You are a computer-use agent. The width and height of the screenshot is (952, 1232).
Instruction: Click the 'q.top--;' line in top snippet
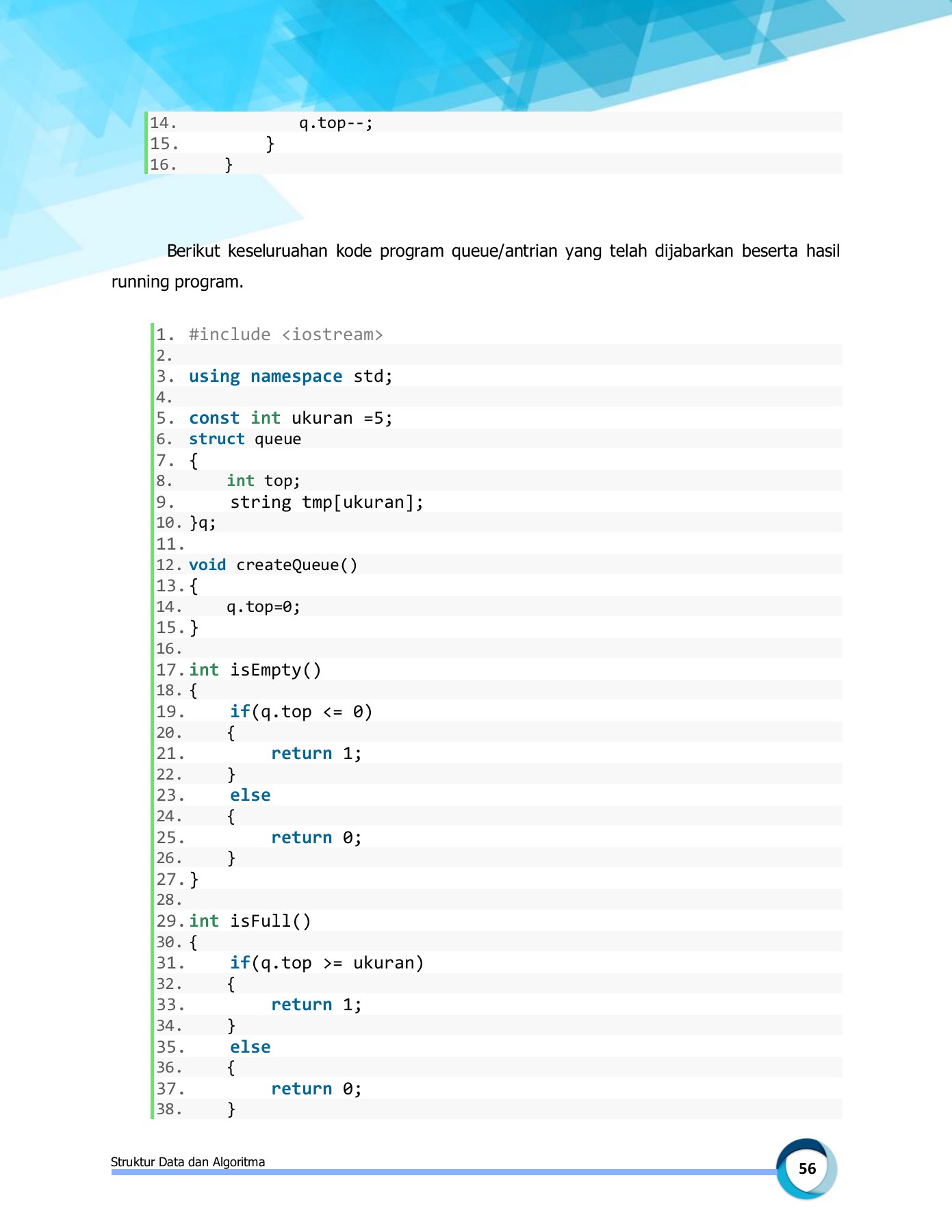(x=335, y=123)
